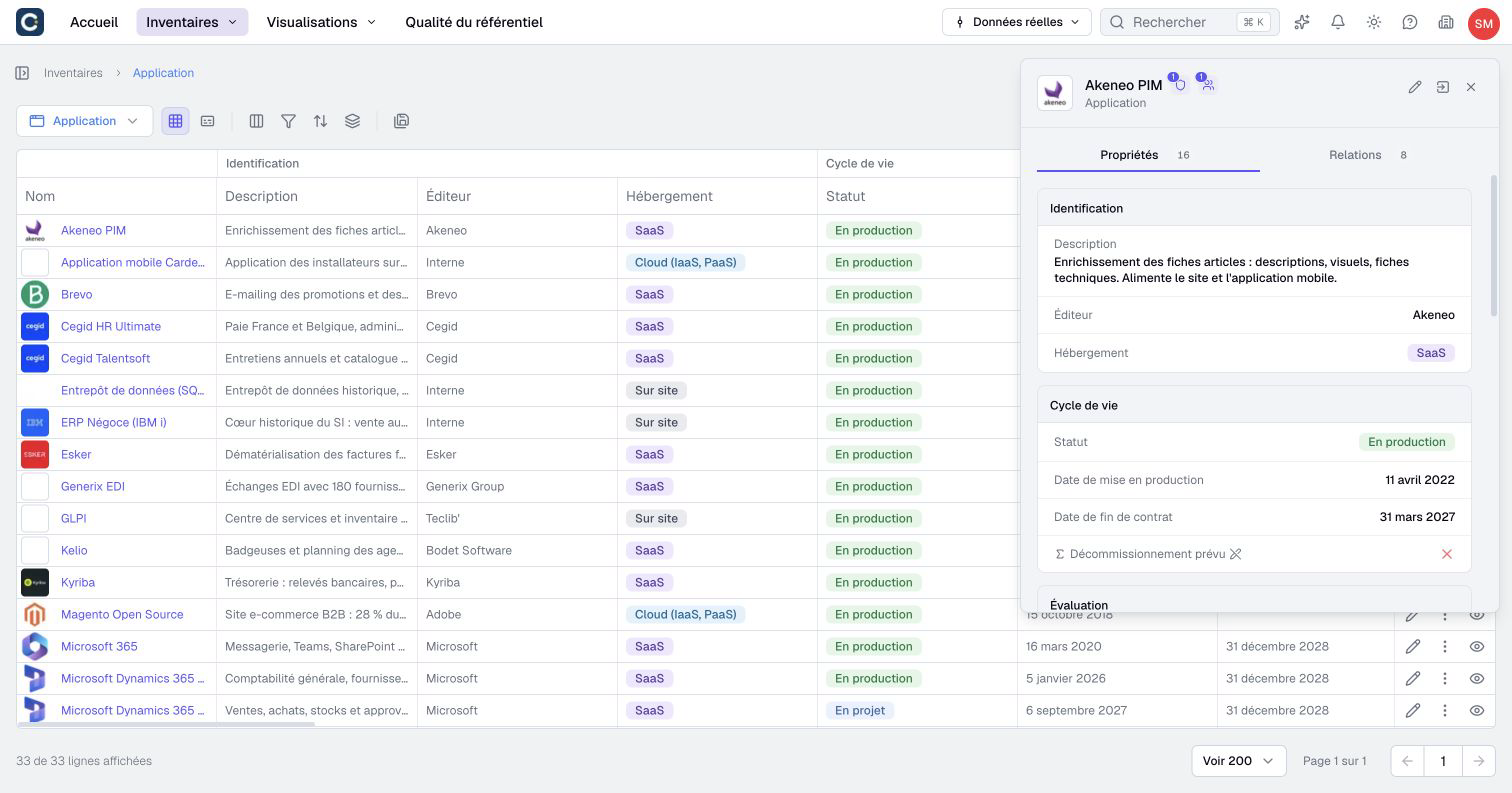Open the Kyriba application link

tap(78, 582)
